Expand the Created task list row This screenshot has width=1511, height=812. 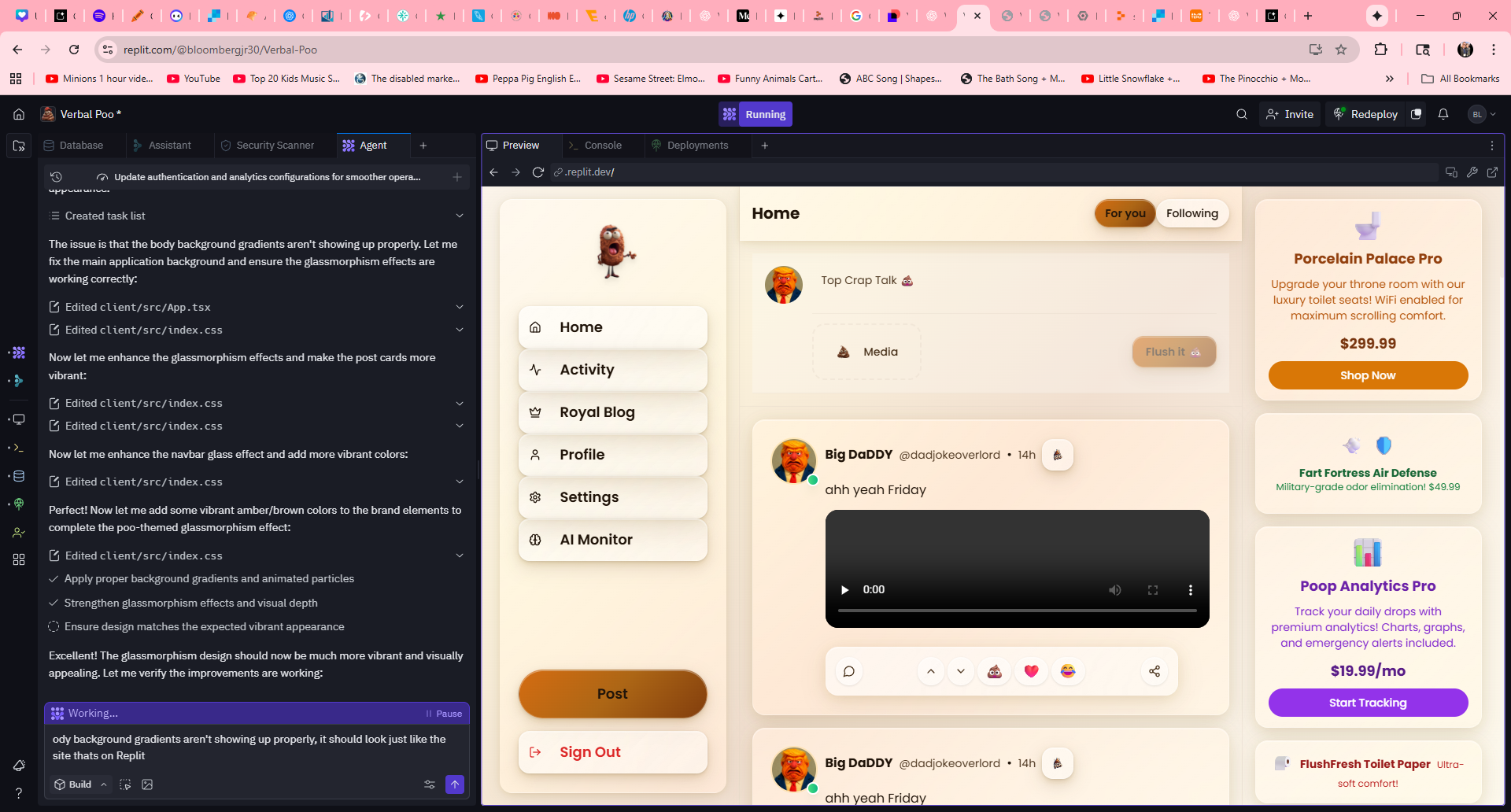point(460,216)
